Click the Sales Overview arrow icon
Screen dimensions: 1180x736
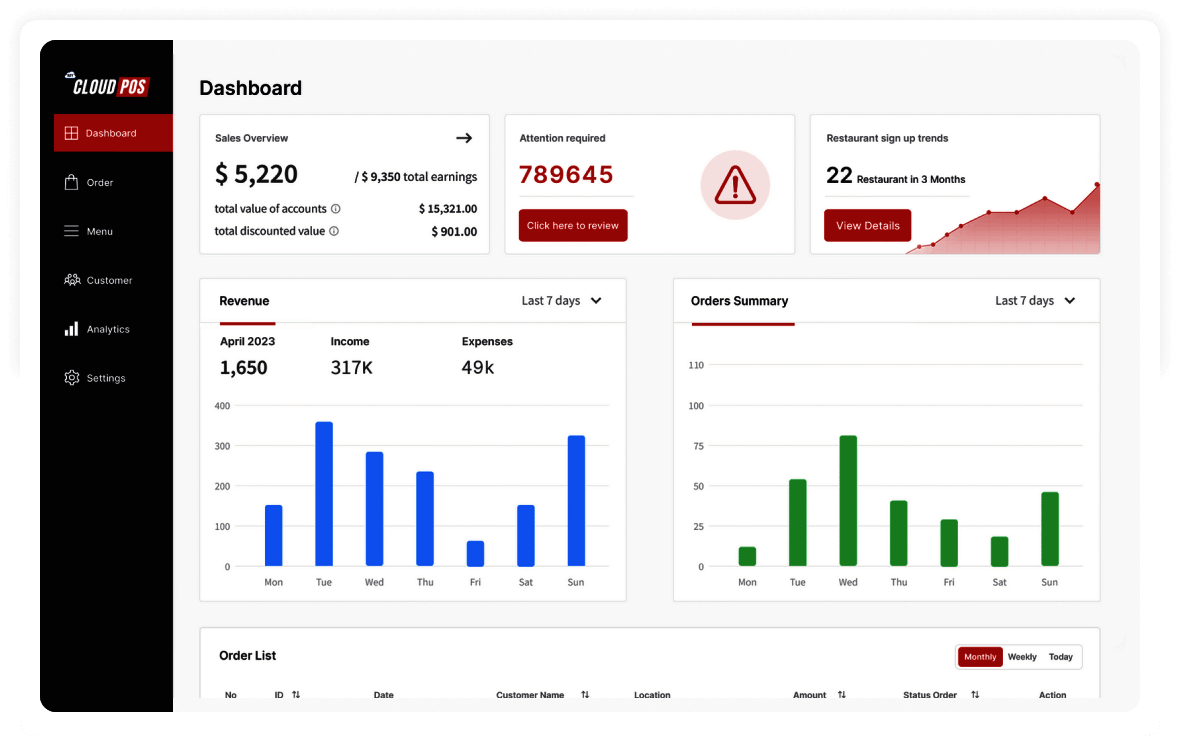(464, 138)
